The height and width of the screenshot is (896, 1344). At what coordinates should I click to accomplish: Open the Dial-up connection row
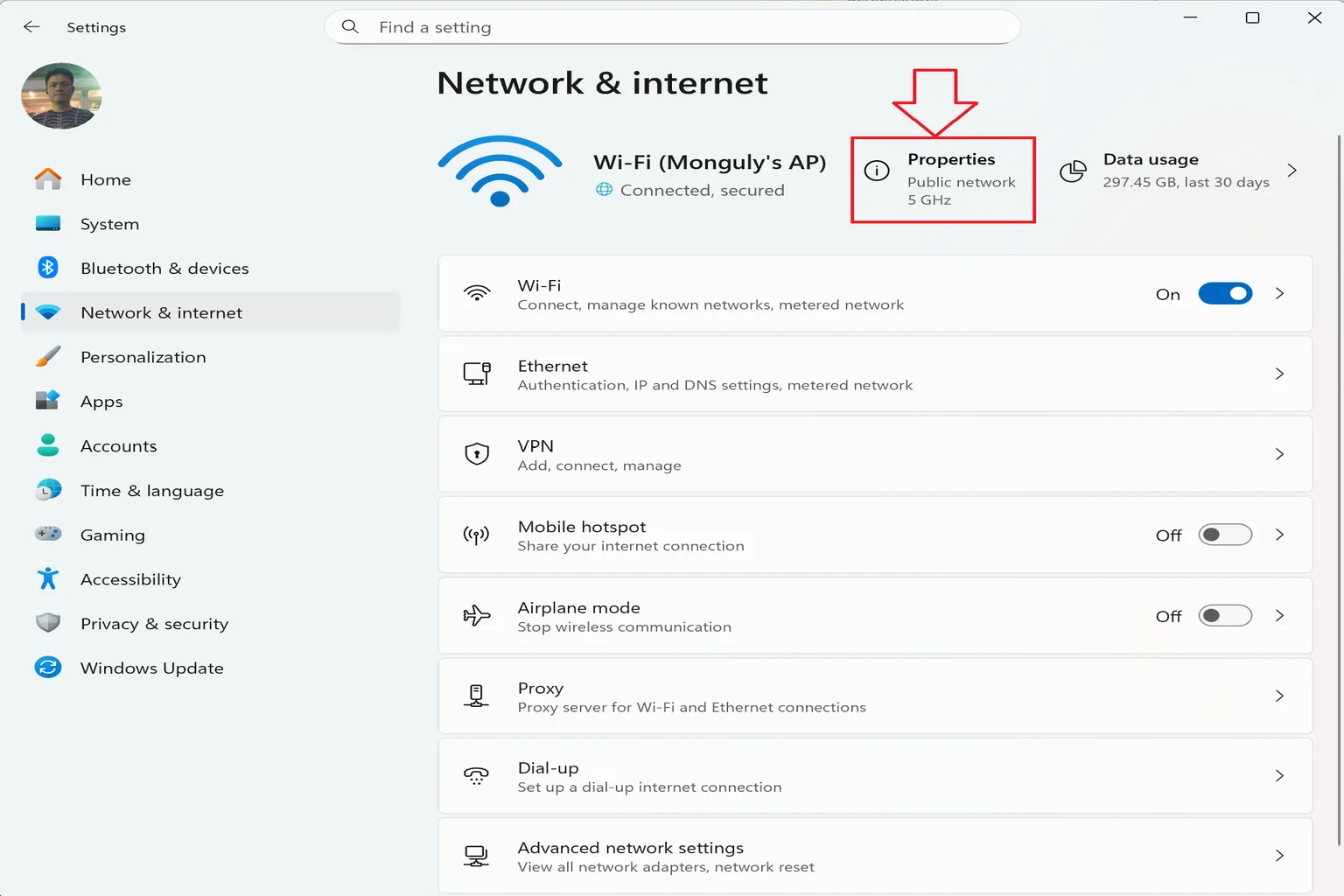[x=875, y=776]
